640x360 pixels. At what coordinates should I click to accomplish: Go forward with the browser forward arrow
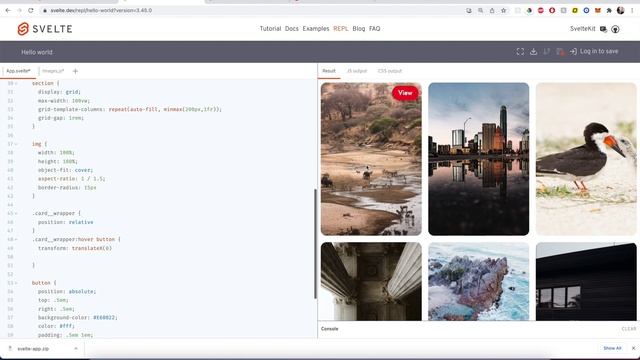(19, 10)
